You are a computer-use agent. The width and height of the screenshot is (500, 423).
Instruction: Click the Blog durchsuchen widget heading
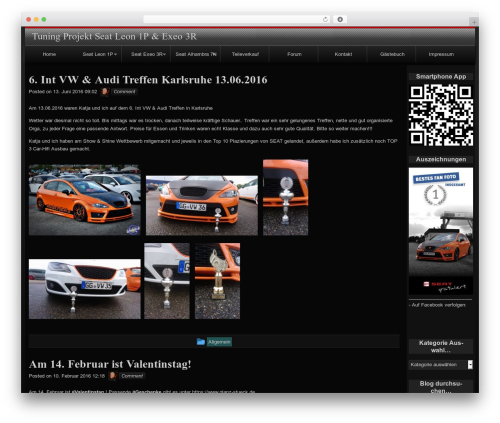(x=441, y=387)
